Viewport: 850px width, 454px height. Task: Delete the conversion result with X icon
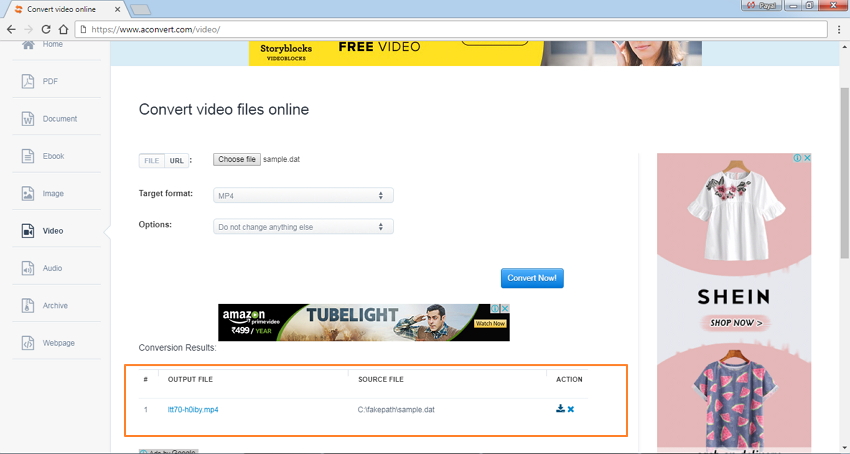click(571, 409)
